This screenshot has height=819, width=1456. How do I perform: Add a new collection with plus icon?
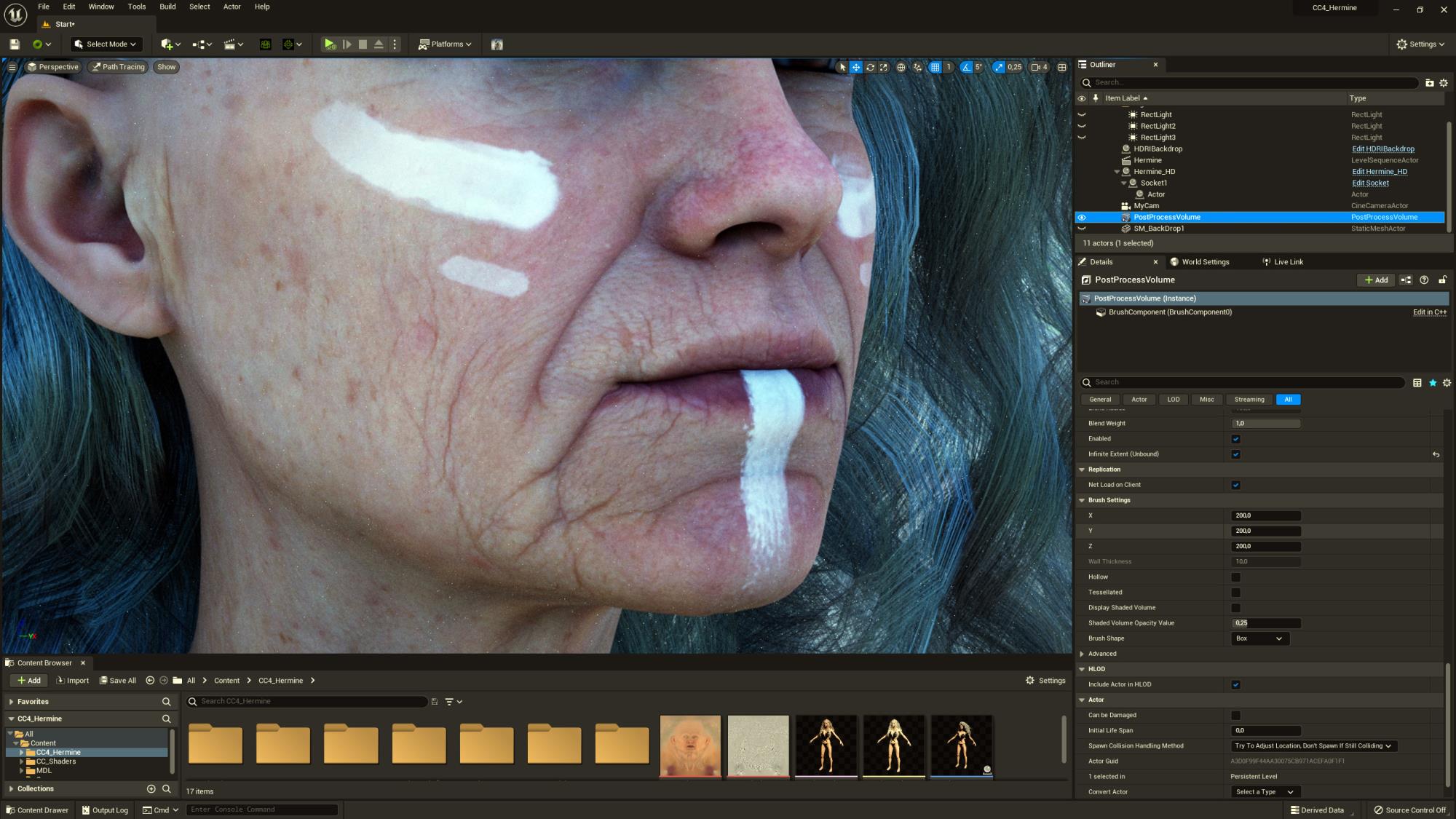(151, 789)
